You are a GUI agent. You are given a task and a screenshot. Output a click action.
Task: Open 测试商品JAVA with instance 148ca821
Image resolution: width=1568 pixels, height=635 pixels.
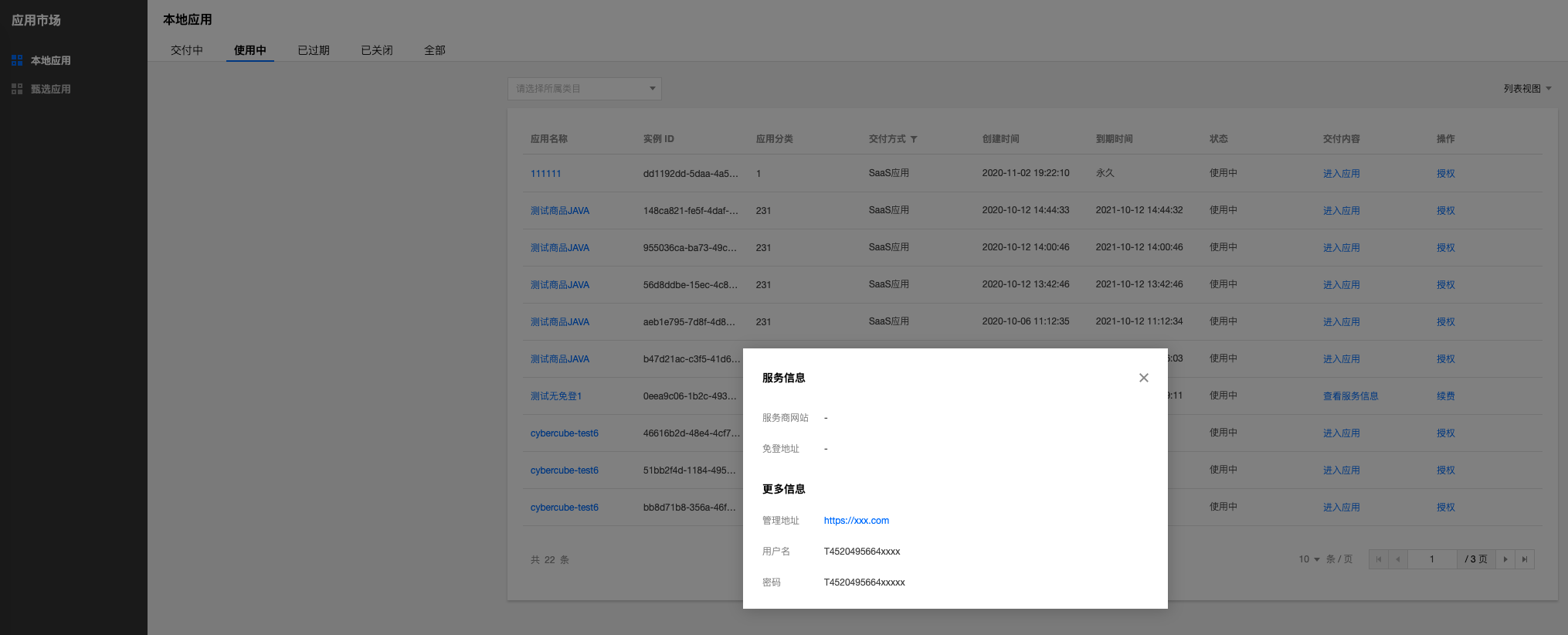pyautogui.click(x=560, y=211)
